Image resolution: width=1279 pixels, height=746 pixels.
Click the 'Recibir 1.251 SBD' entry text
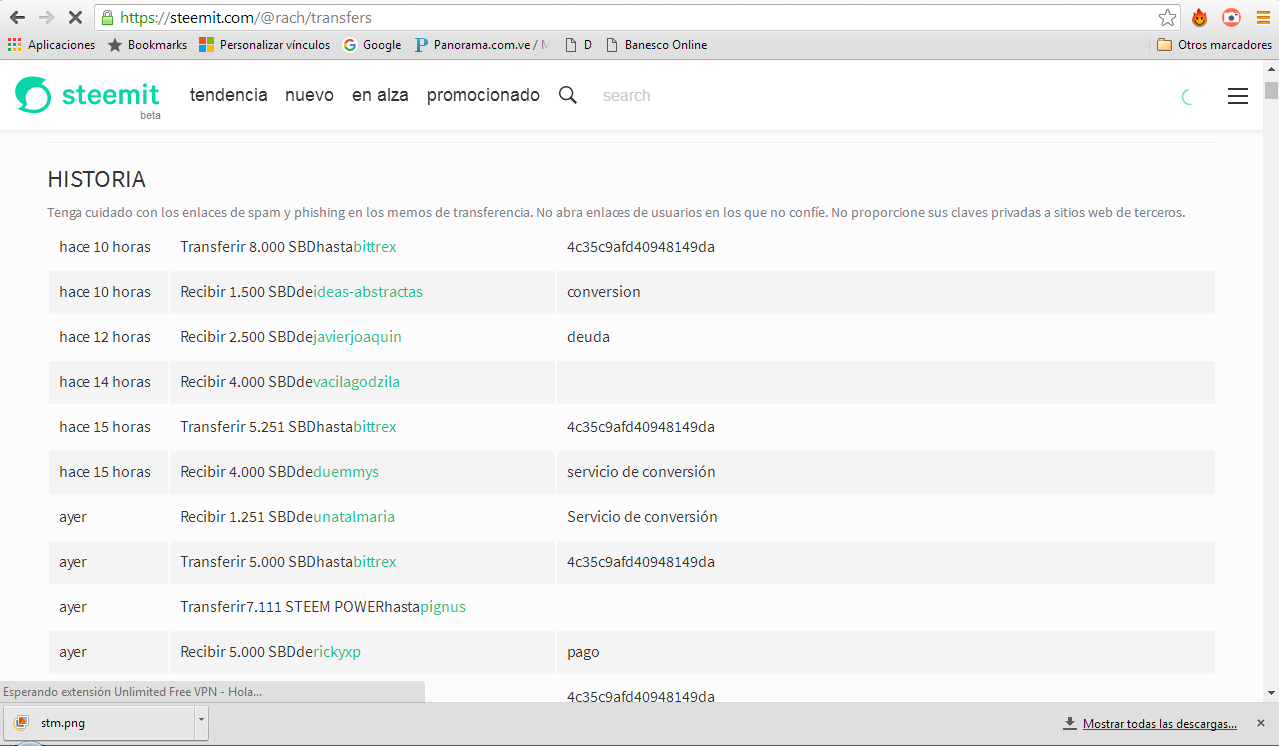(x=238, y=517)
